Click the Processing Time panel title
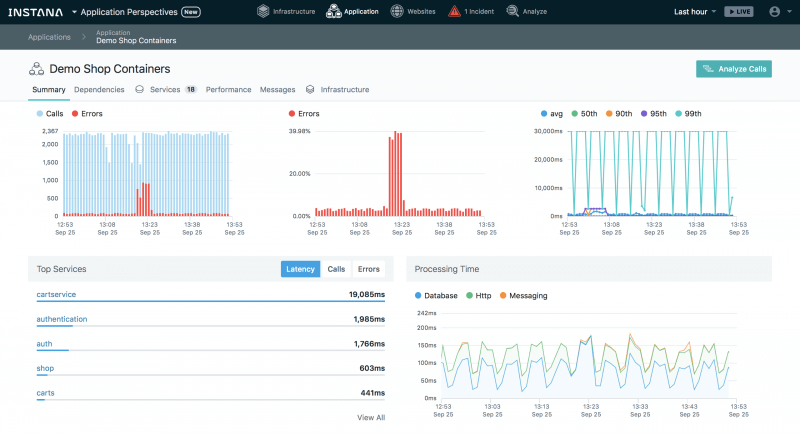 (x=447, y=269)
